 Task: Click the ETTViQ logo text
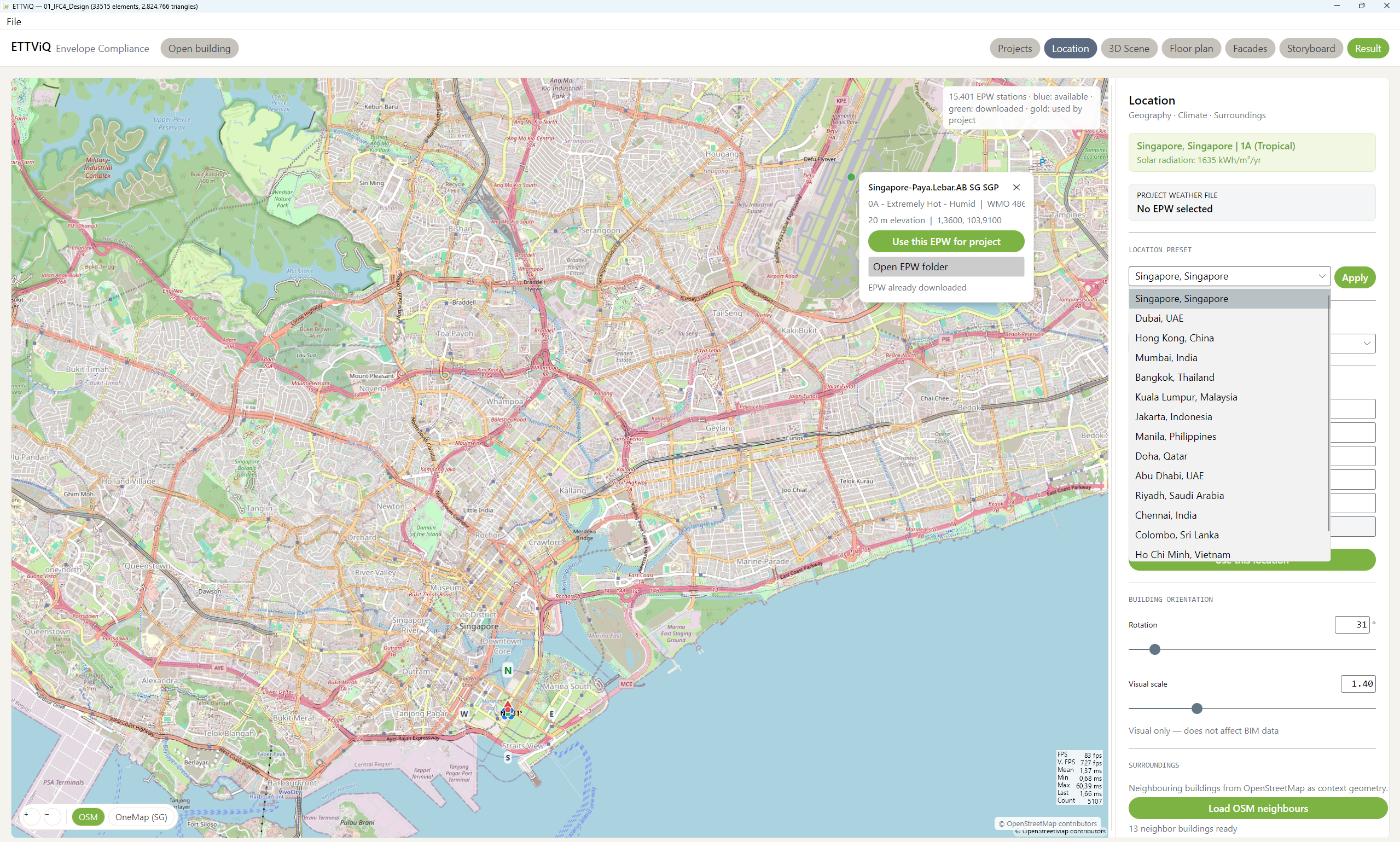pyautogui.click(x=31, y=47)
